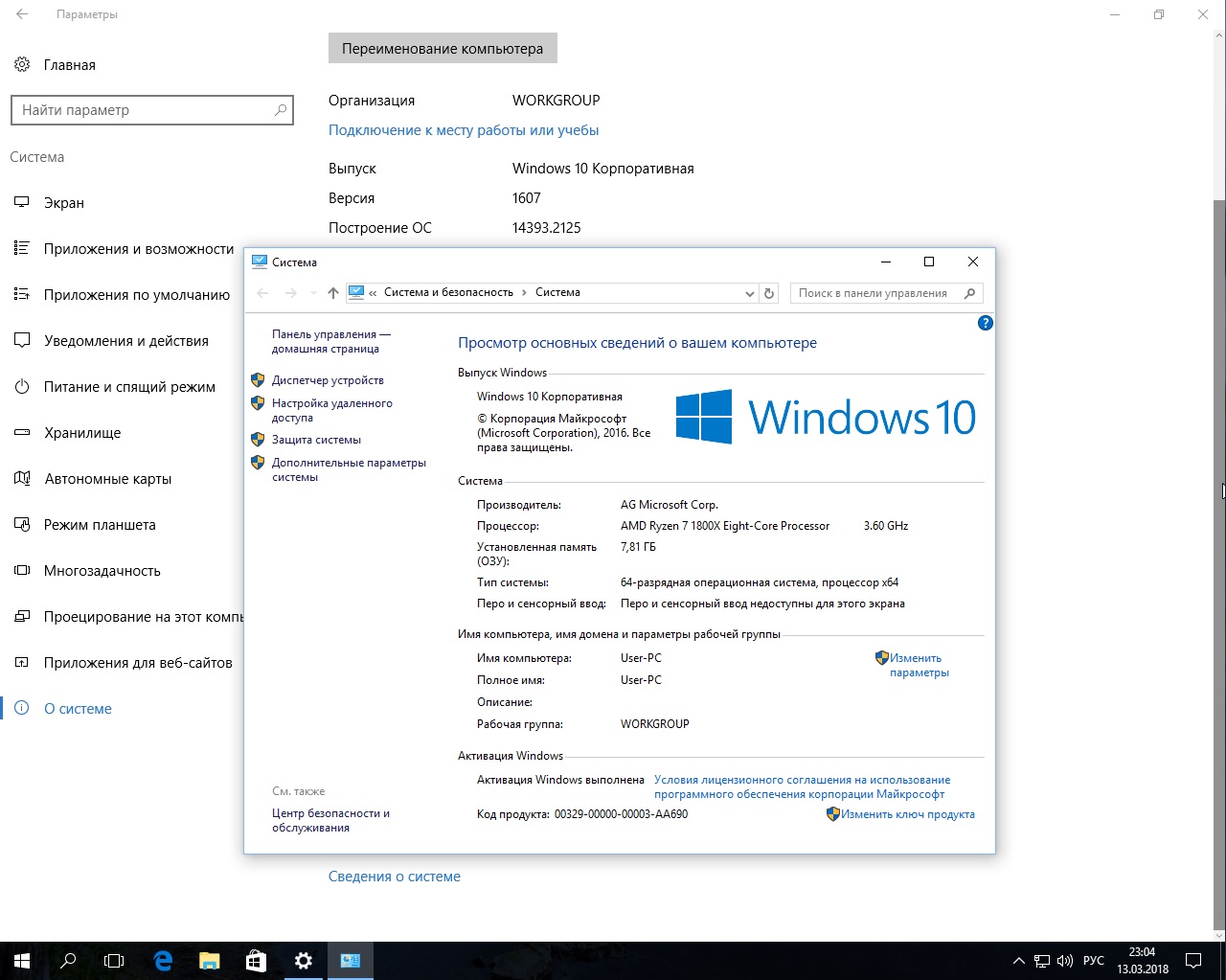
Task: Click the 7,81 ГБ memory value
Action: [x=638, y=547]
